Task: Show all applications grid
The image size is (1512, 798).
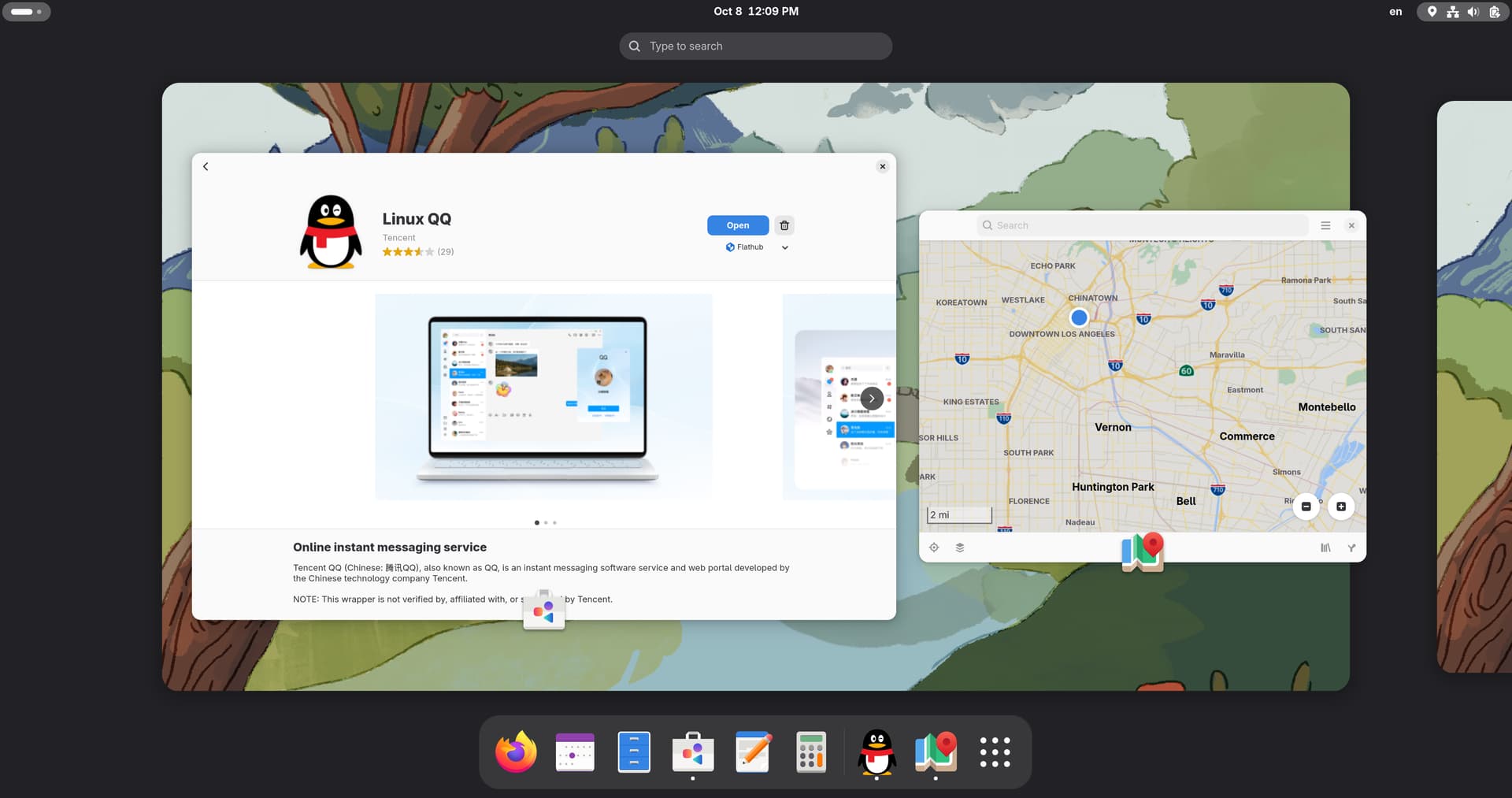Action: click(x=995, y=752)
